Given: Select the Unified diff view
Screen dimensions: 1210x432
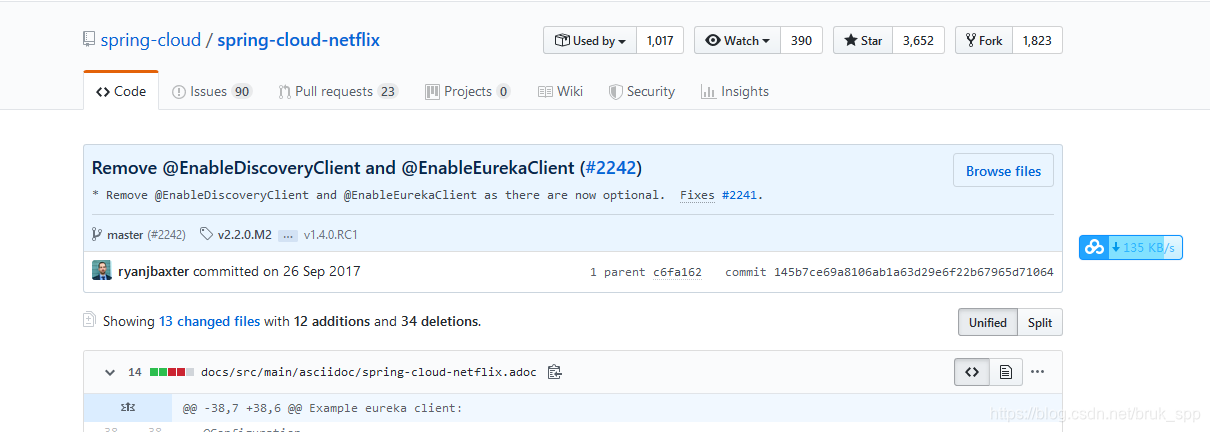Looking at the screenshot, I should (988, 322).
